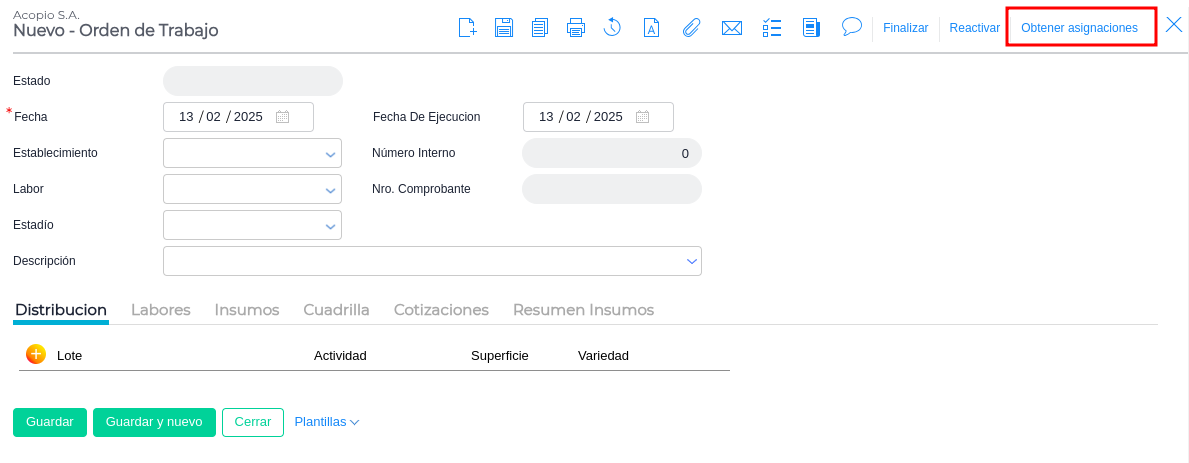Image resolution: width=1189 pixels, height=463 pixels.
Task: Click the checklist icon in toolbar
Action: click(x=772, y=28)
